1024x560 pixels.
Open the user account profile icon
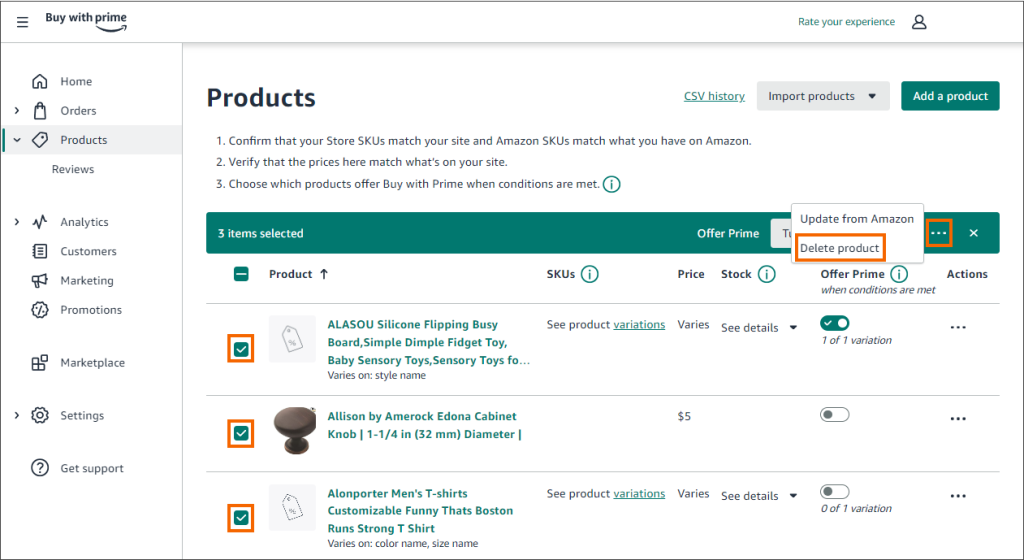tap(919, 22)
